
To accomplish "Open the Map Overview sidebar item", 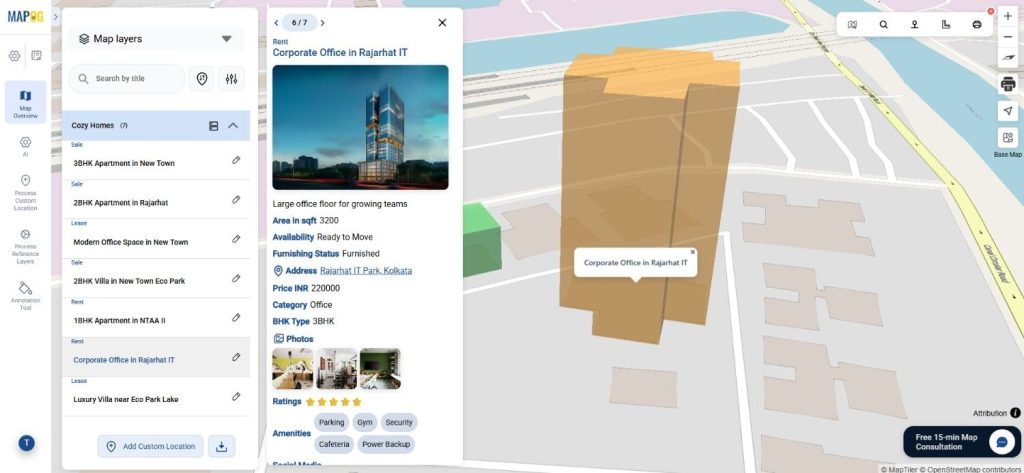I will (x=25, y=102).
